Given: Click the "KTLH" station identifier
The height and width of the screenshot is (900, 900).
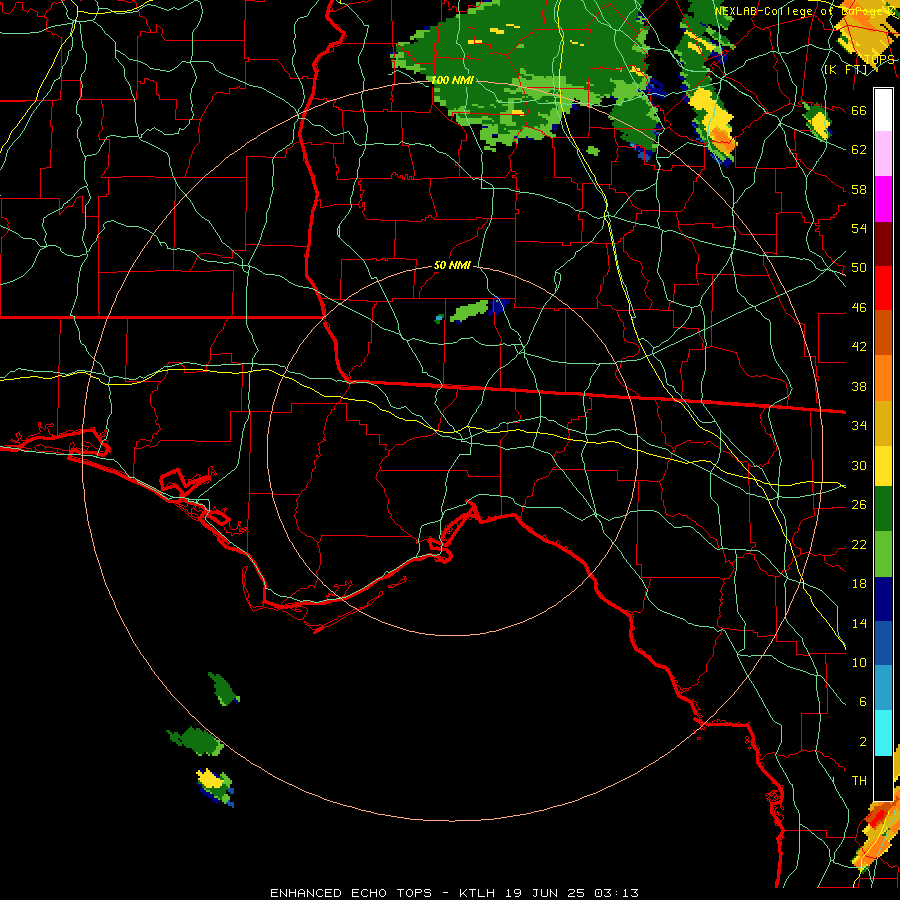Looking at the screenshot, I should 479,893.
